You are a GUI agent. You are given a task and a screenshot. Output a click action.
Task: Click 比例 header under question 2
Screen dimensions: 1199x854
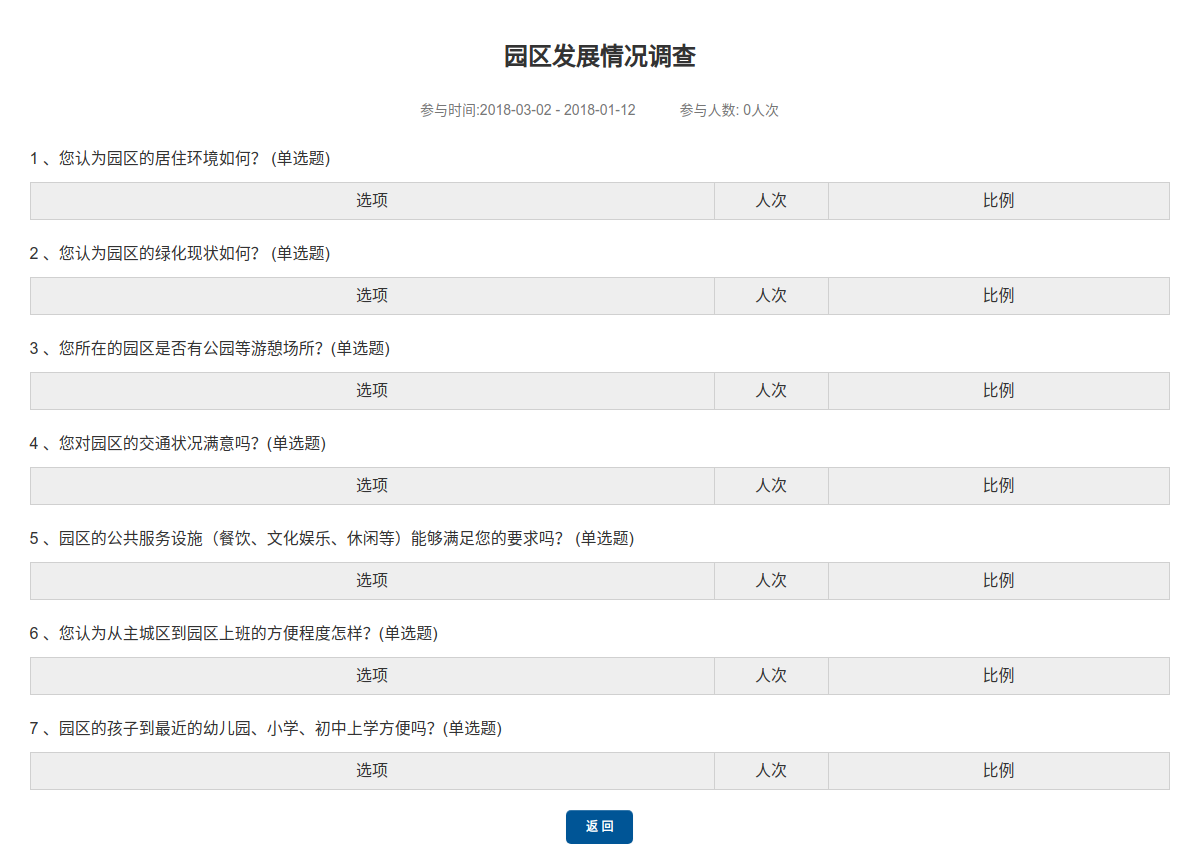pyautogui.click(x=998, y=296)
